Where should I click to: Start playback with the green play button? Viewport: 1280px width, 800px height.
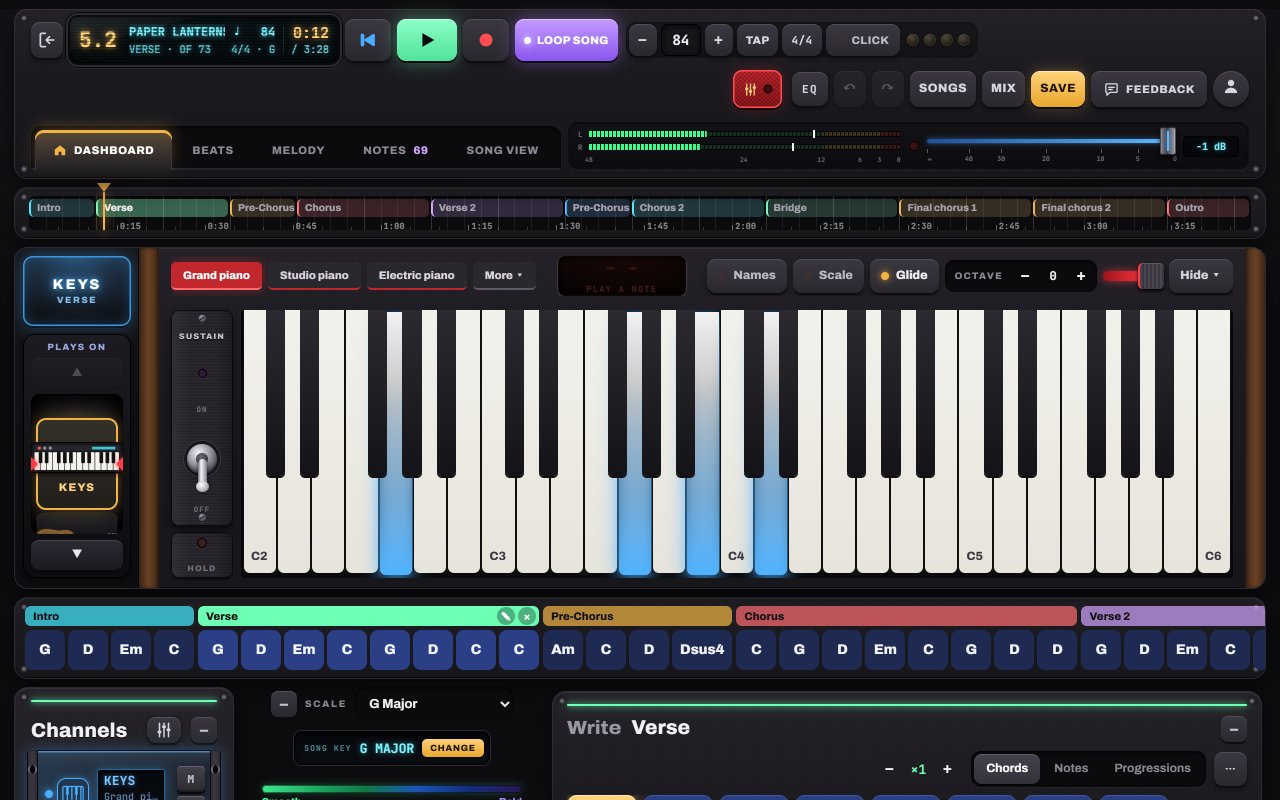[x=427, y=40]
